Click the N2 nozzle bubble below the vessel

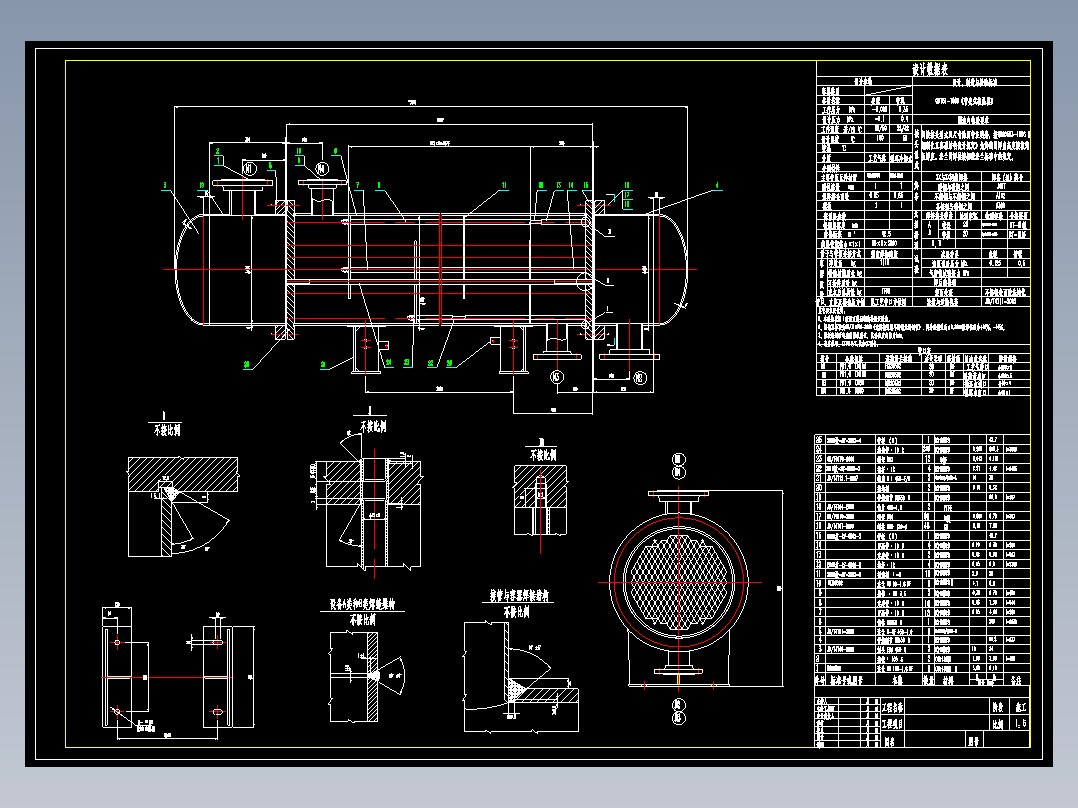click(640, 377)
